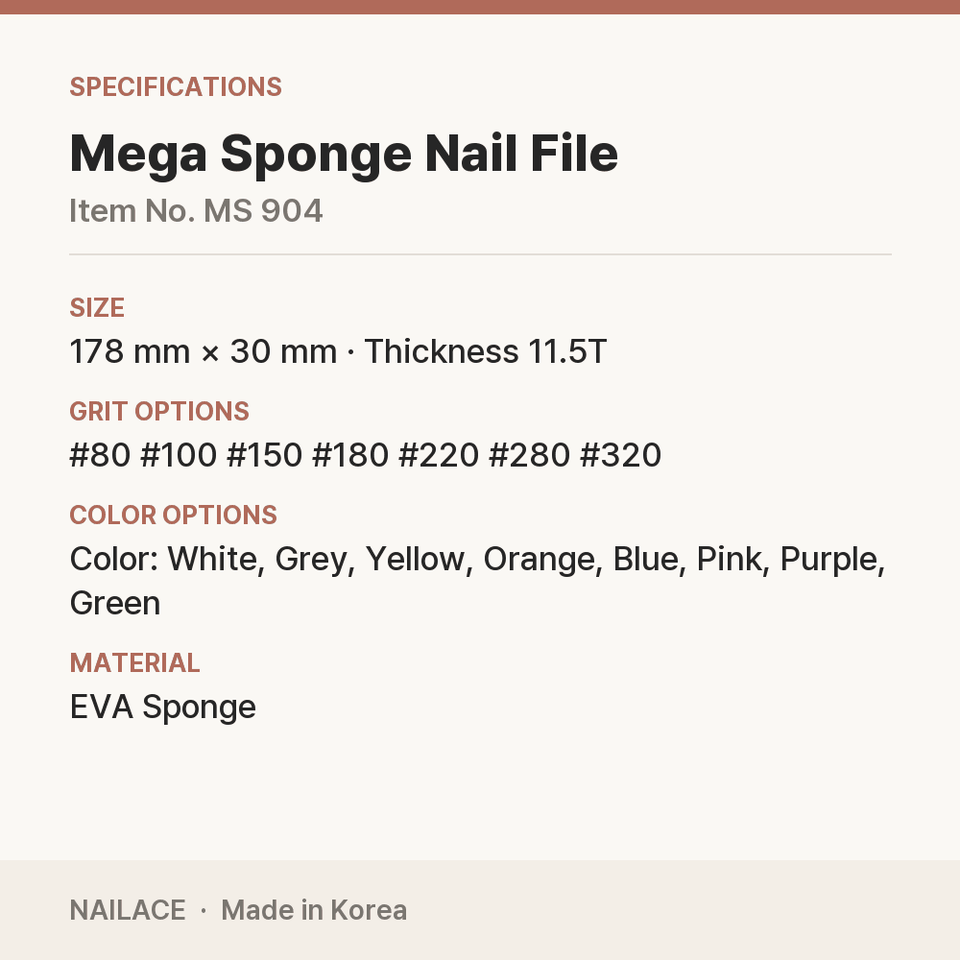Viewport: 960px width, 960px height.
Task: Select the Mega Sponge Nail File title
Action: pyautogui.click(x=344, y=154)
